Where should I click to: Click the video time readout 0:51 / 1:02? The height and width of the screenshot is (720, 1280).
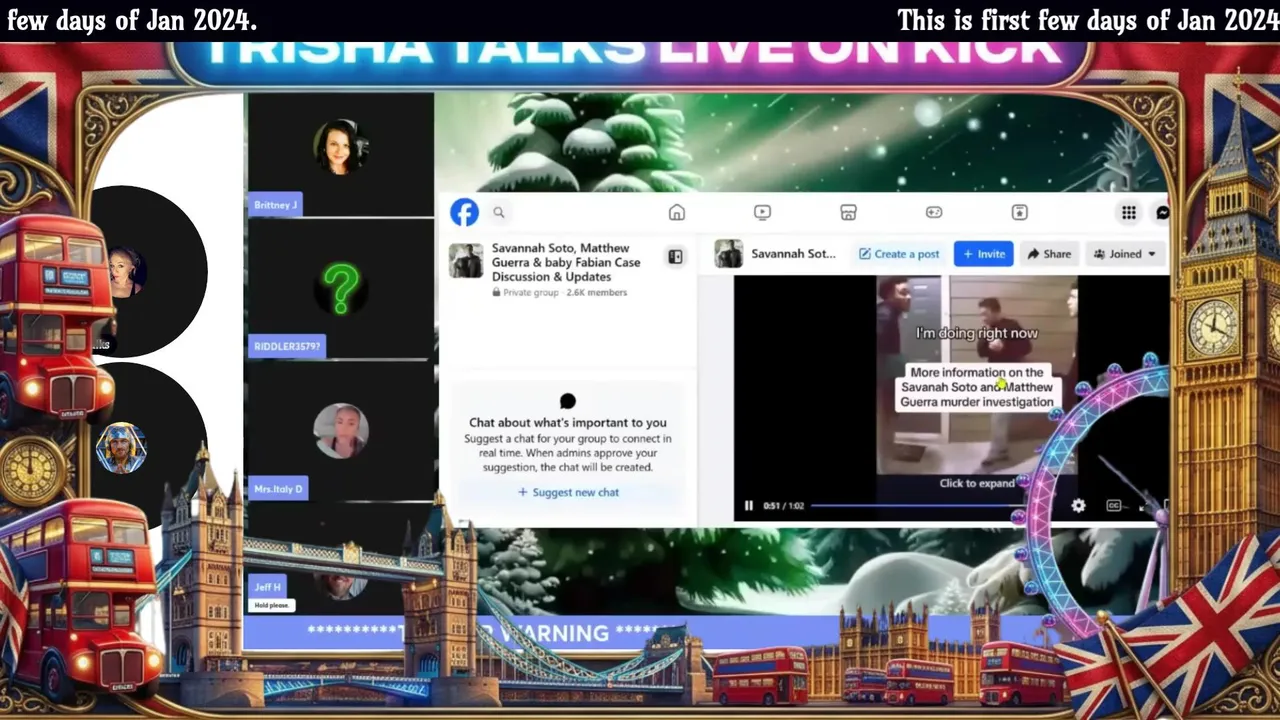click(x=783, y=506)
